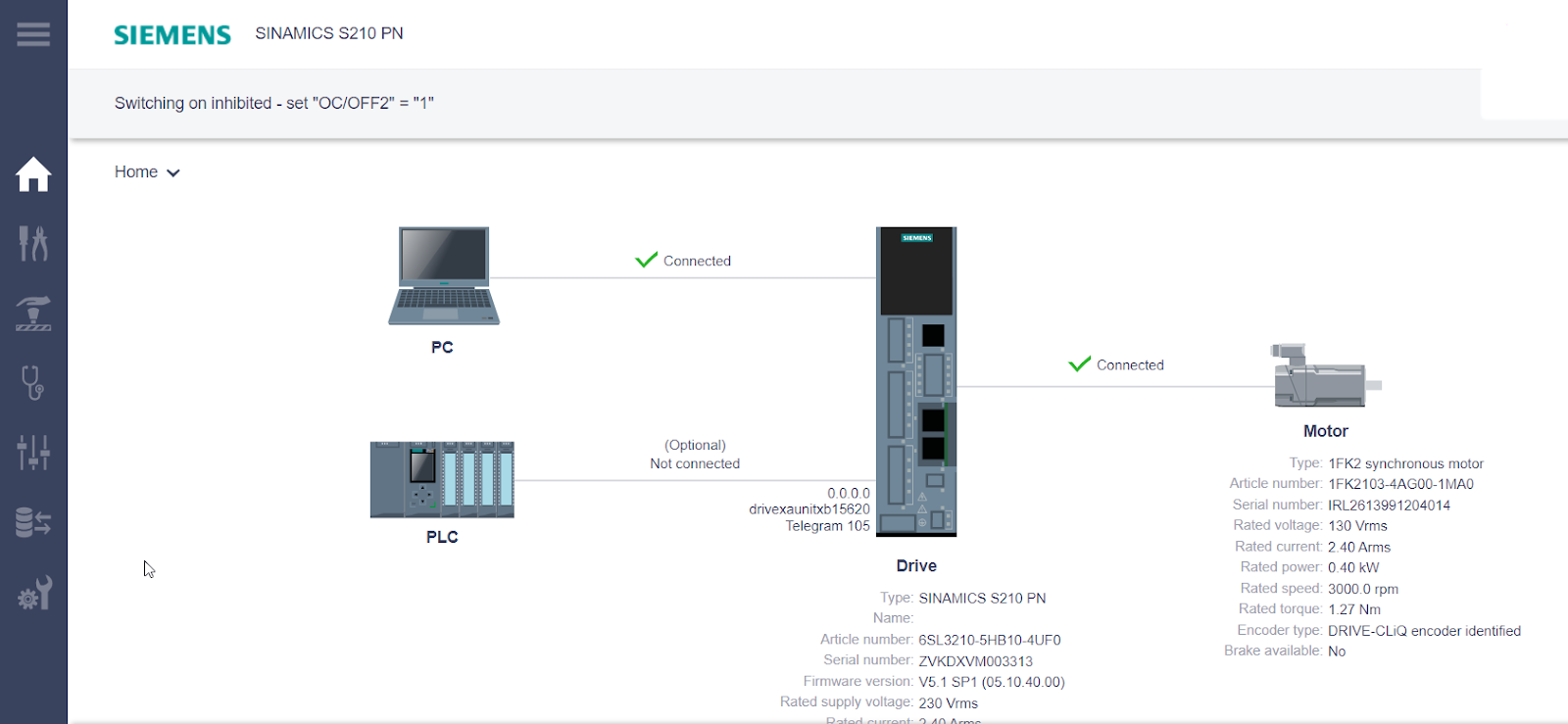Click motor rated current 2.40 Arms

1359,548
